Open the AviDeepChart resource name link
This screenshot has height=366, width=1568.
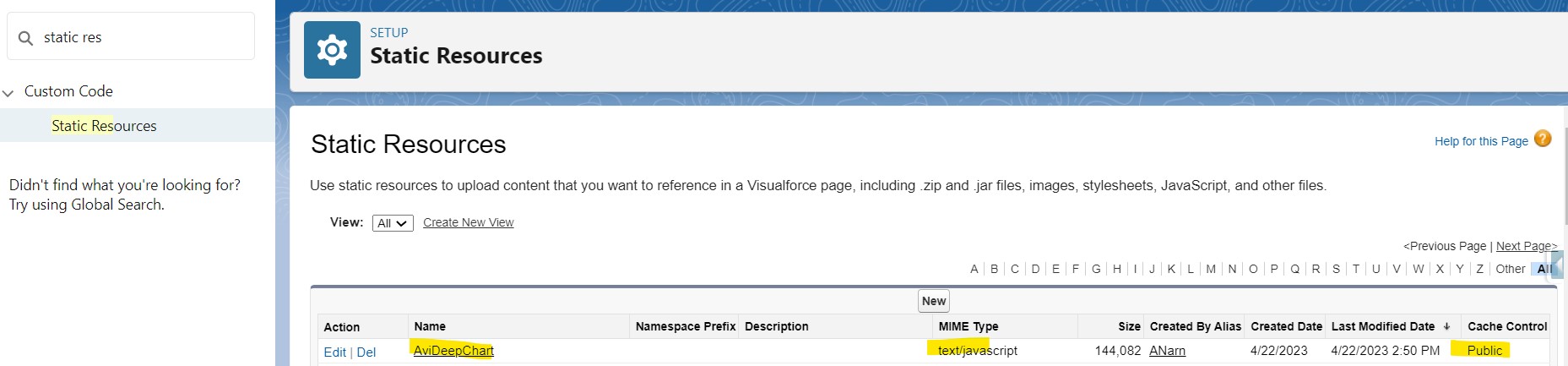pos(453,351)
